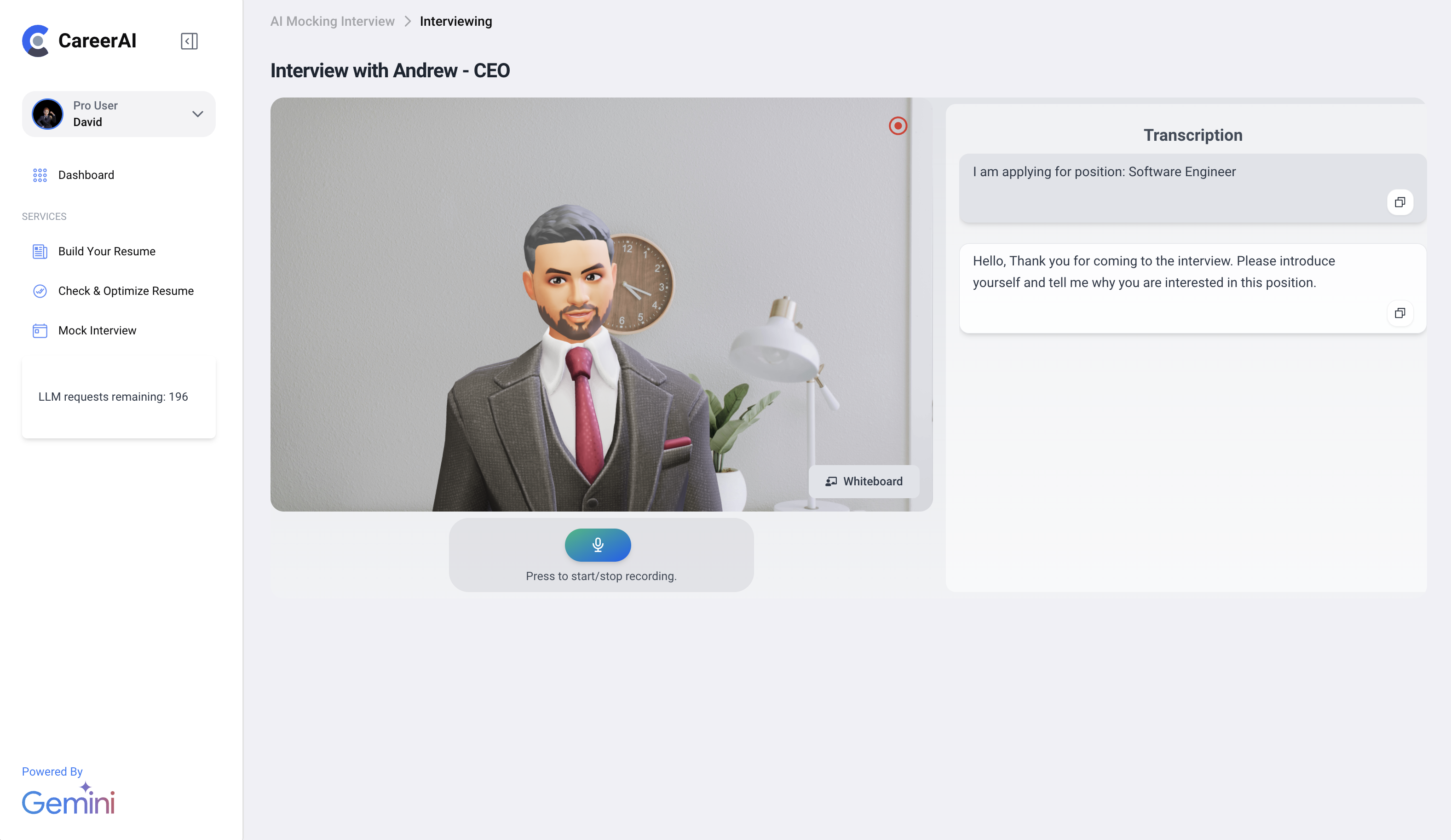Click the Check & Optimize Resume checkmark icon
1451x840 pixels.
click(x=40, y=291)
